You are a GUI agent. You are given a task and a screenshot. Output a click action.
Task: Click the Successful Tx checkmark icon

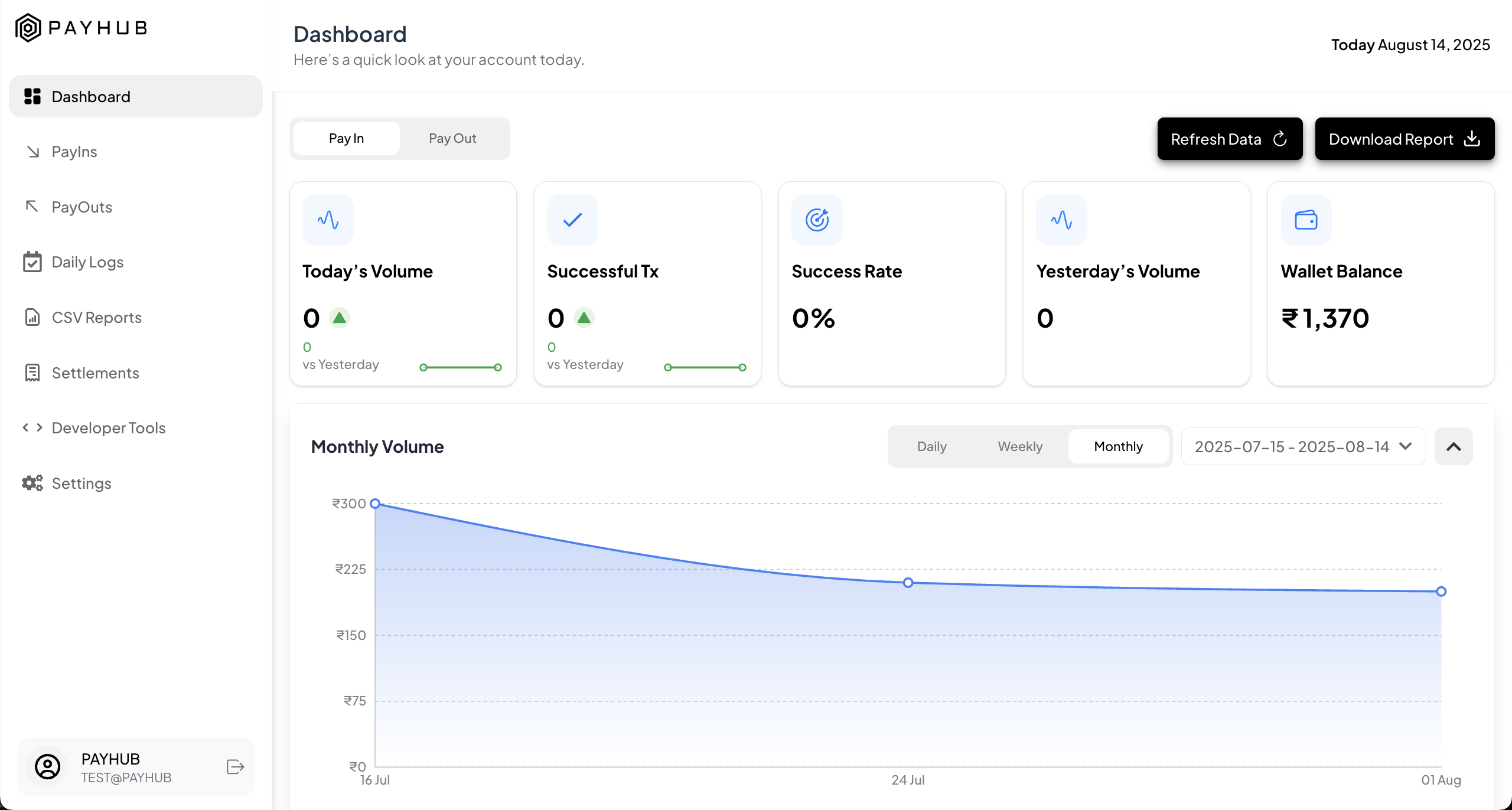[x=572, y=220]
